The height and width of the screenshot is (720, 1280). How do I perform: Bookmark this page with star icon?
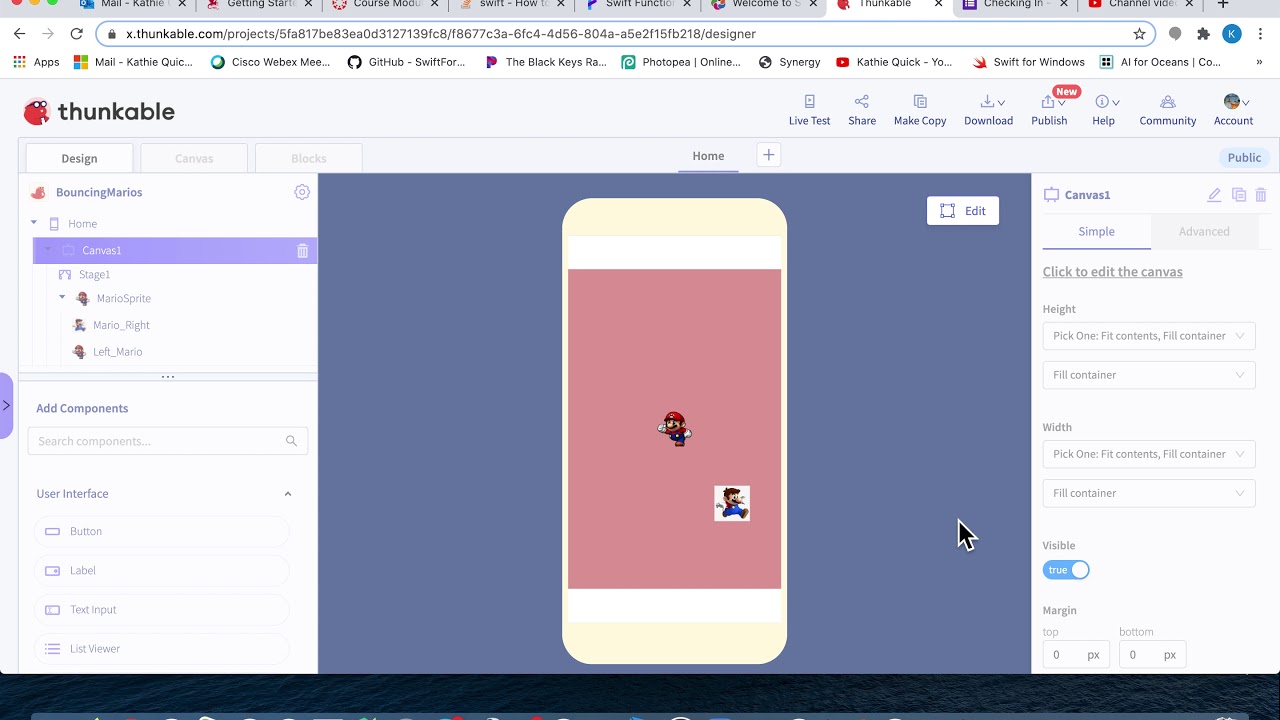point(1139,34)
